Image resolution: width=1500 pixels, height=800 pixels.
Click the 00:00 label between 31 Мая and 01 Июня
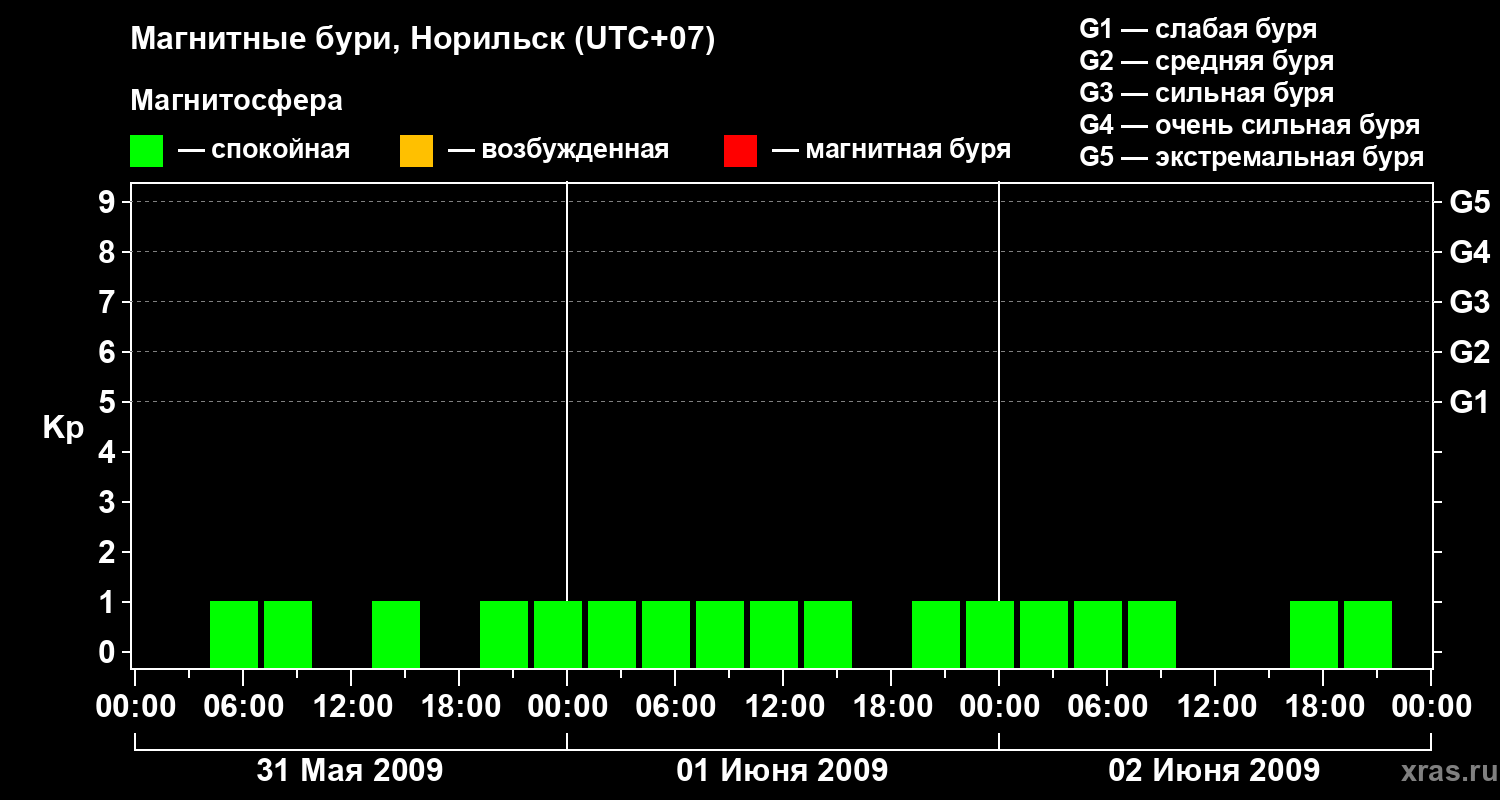click(566, 707)
